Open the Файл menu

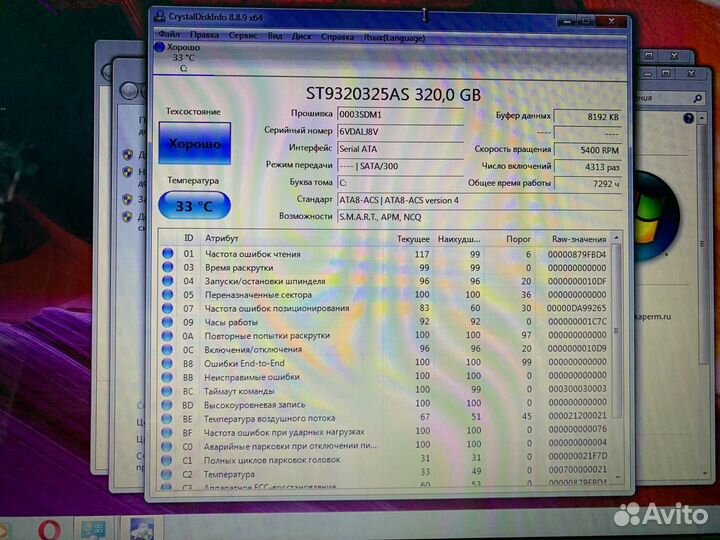tap(169, 36)
